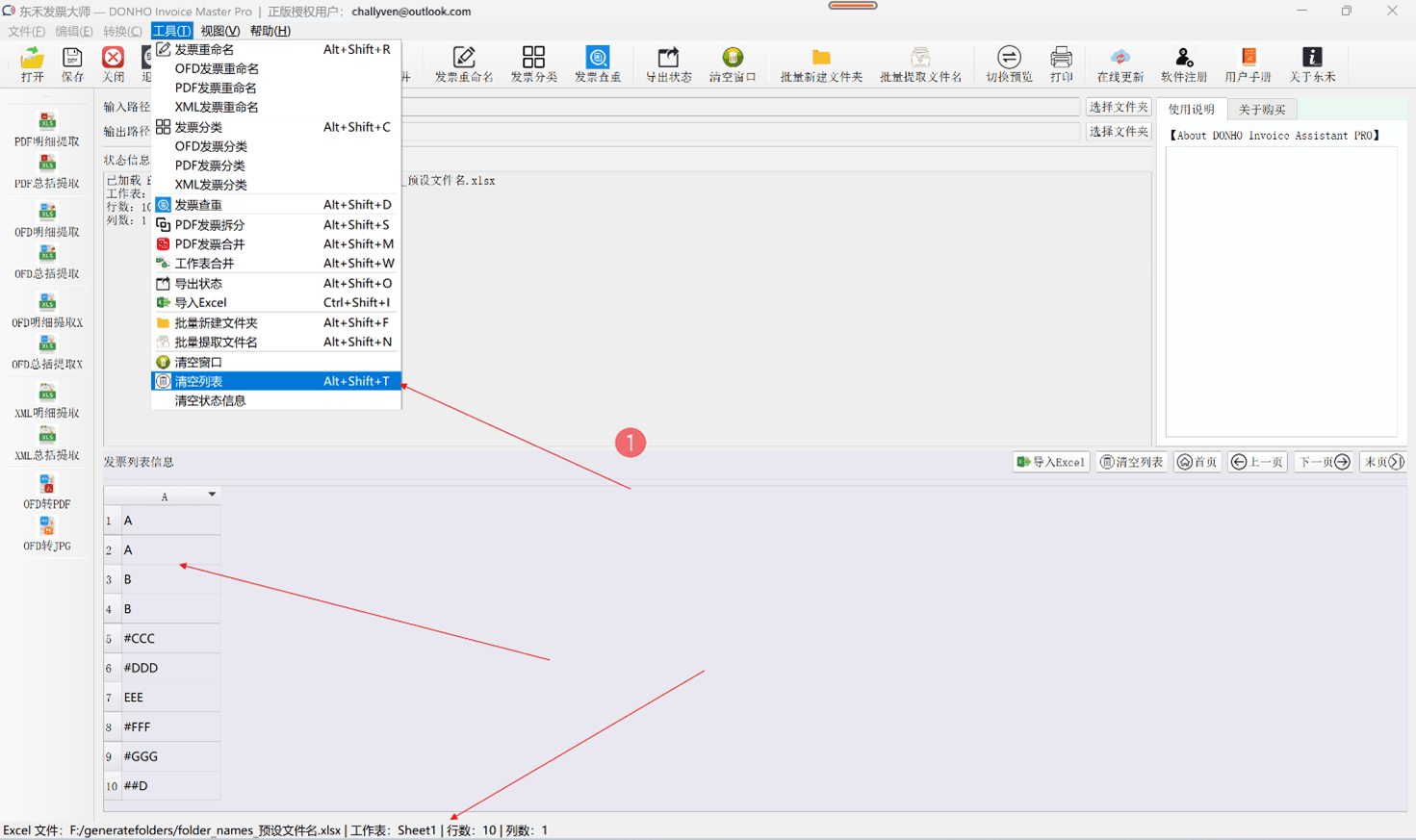Click row header 6 in the table
This screenshot has width=1416, height=840.
click(x=112, y=668)
